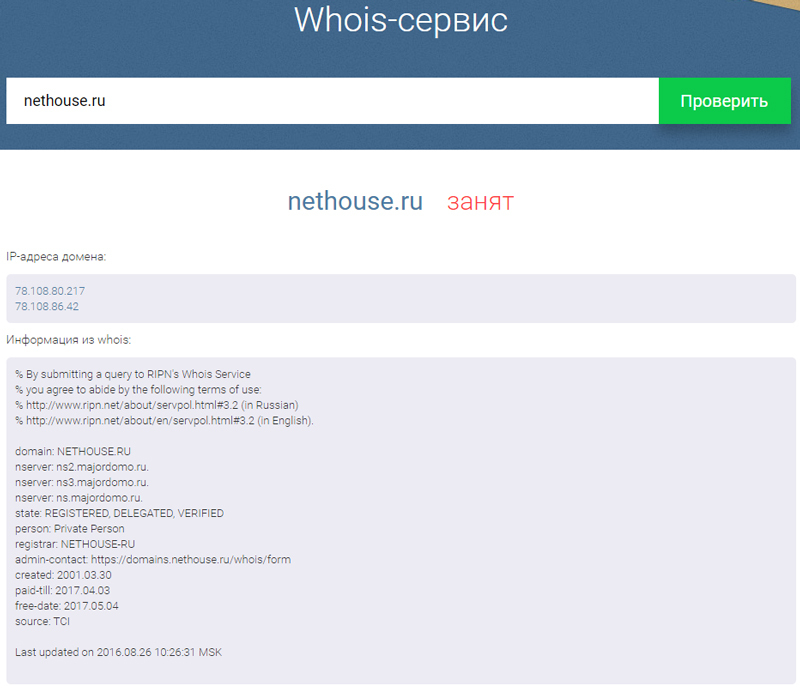
Task: Click the IP-адреса домена label
Action: [x=56, y=257]
